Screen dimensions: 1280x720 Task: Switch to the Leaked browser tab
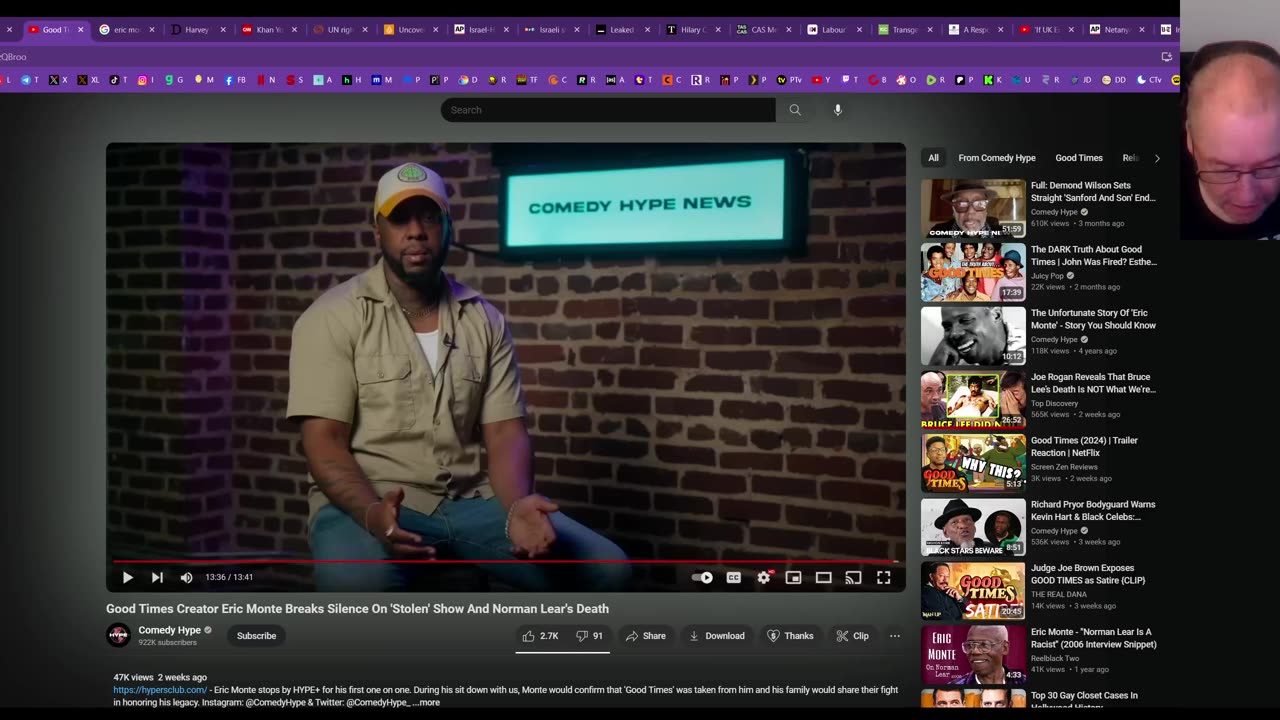(622, 30)
